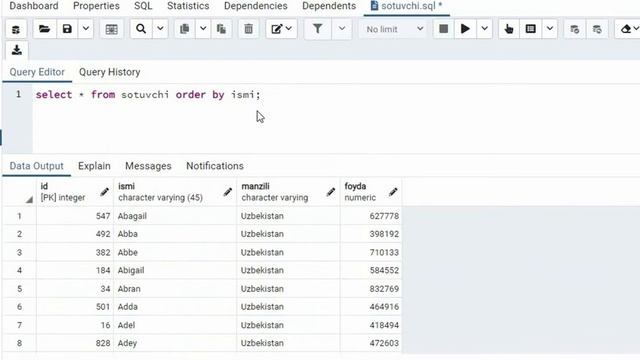The width and height of the screenshot is (640, 360).
Task: Open the SQL tab
Action: tap(143, 6)
